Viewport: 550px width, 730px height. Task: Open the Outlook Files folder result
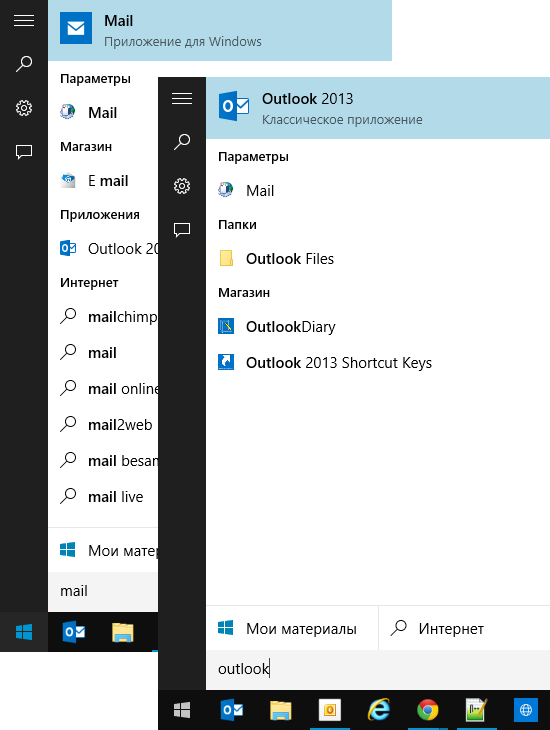click(x=378, y=258)
